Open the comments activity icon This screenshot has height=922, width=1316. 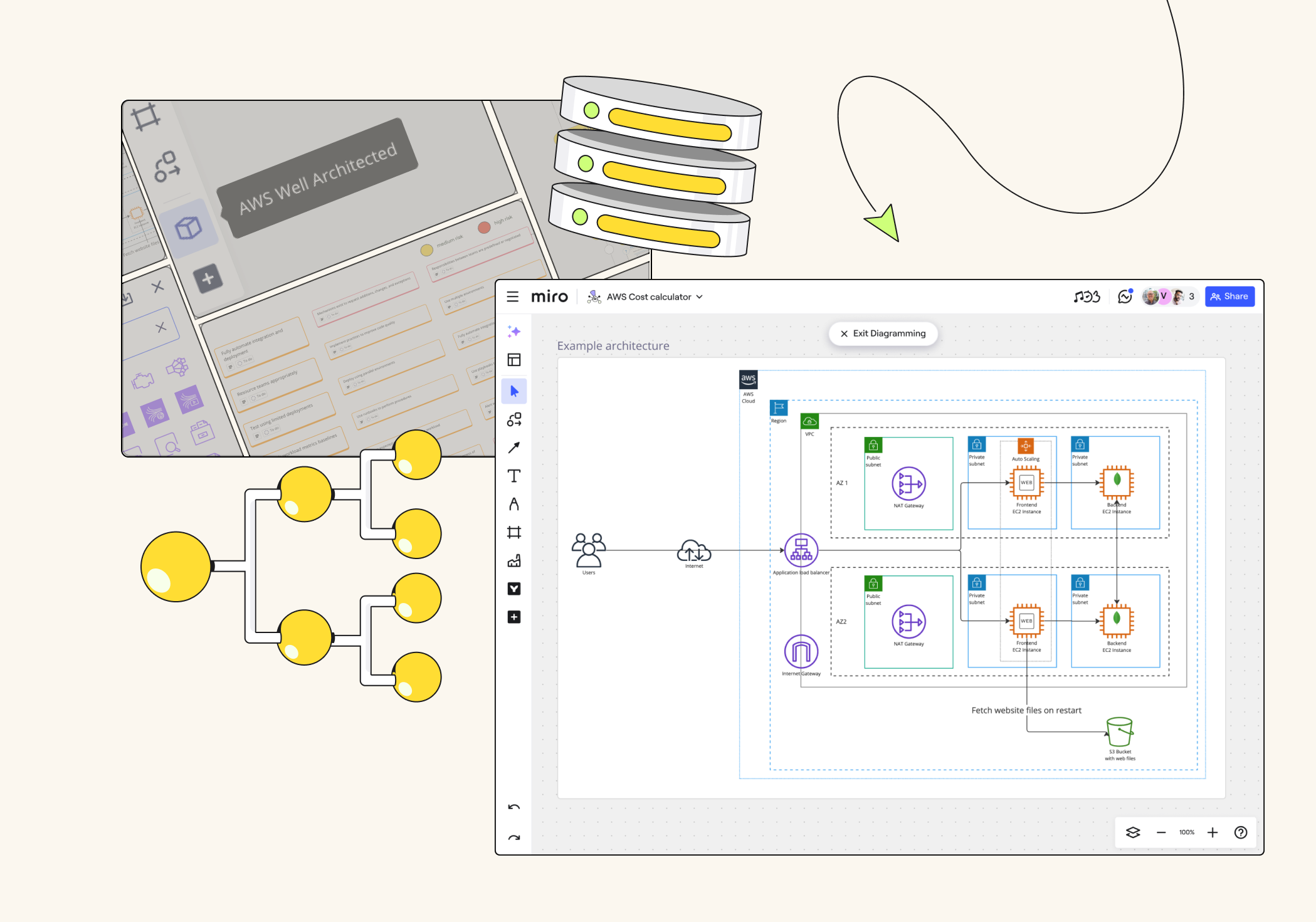click(x=1125, y=296)
